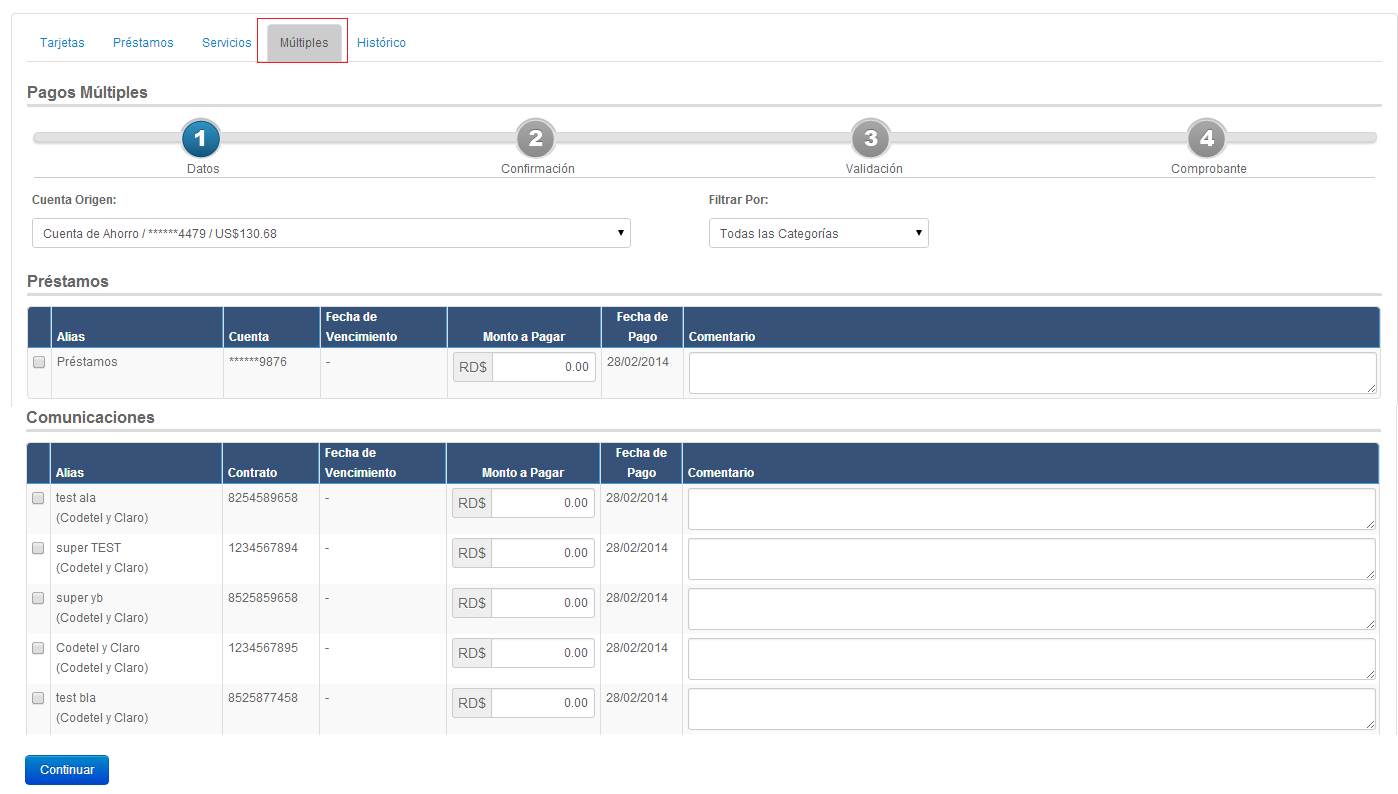Click the Múltiples tab
Image resolution: width=1398 pixels, height=794 pixels.
click(x=304, y=43)
